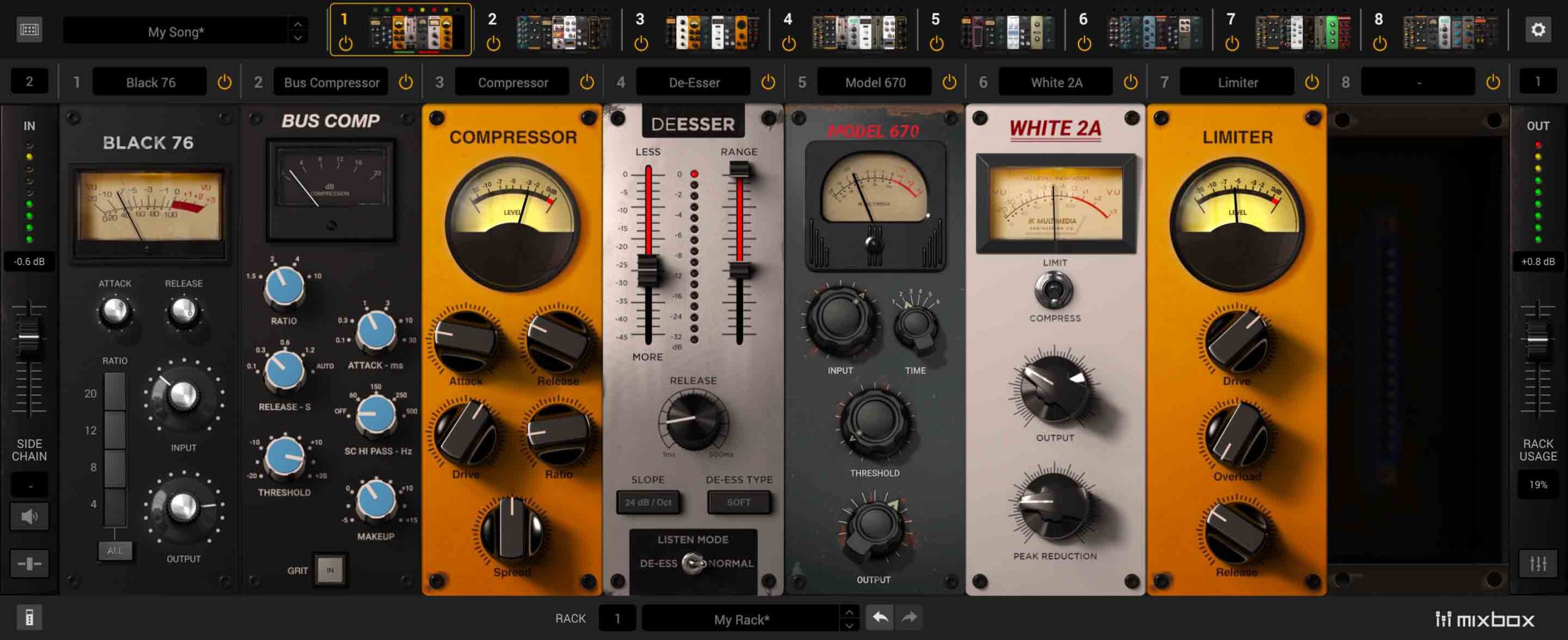
Task: Open the Model 670 processor selector
Action: 875,82
